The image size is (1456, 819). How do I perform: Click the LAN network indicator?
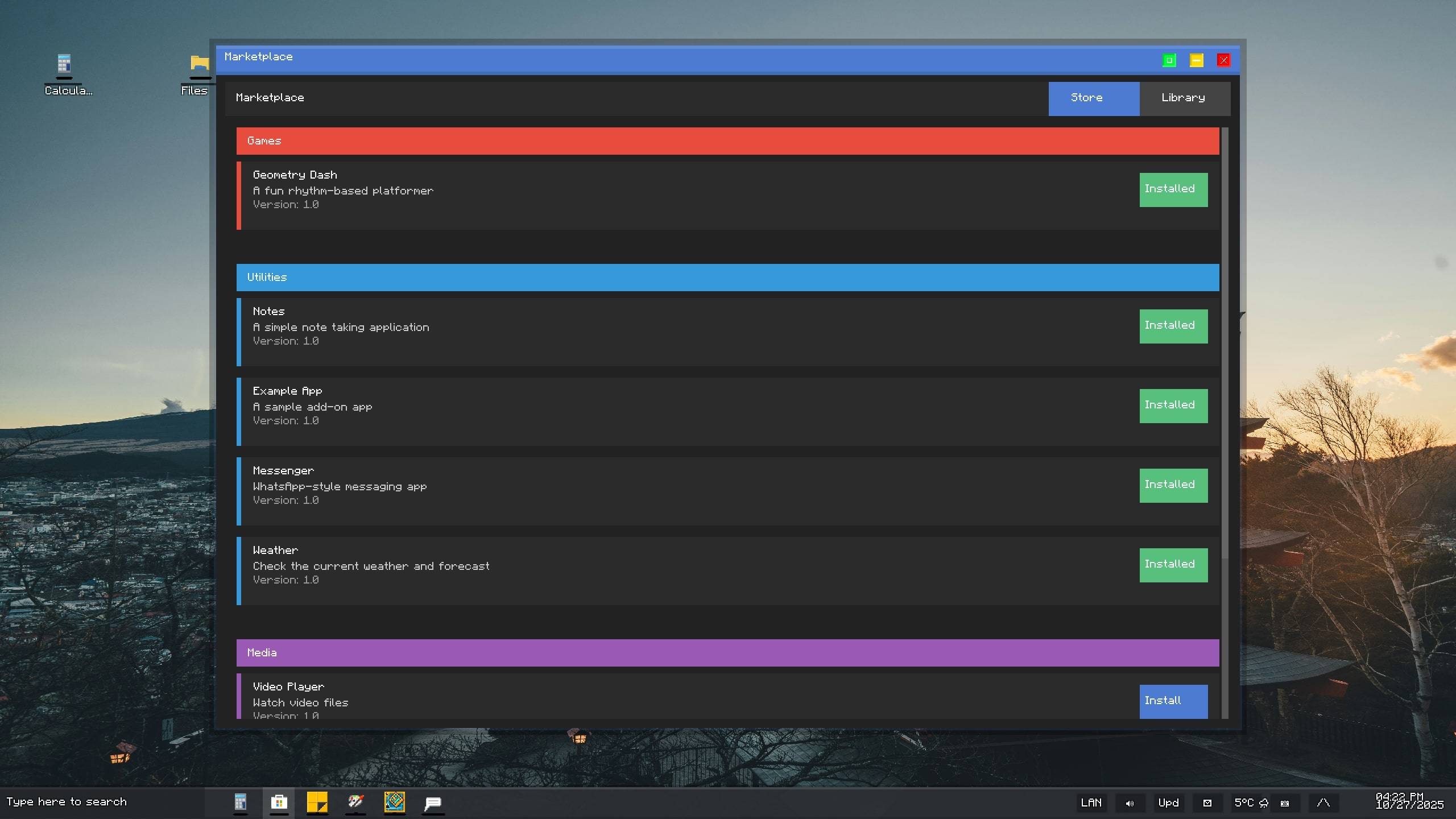[1091, 803]
